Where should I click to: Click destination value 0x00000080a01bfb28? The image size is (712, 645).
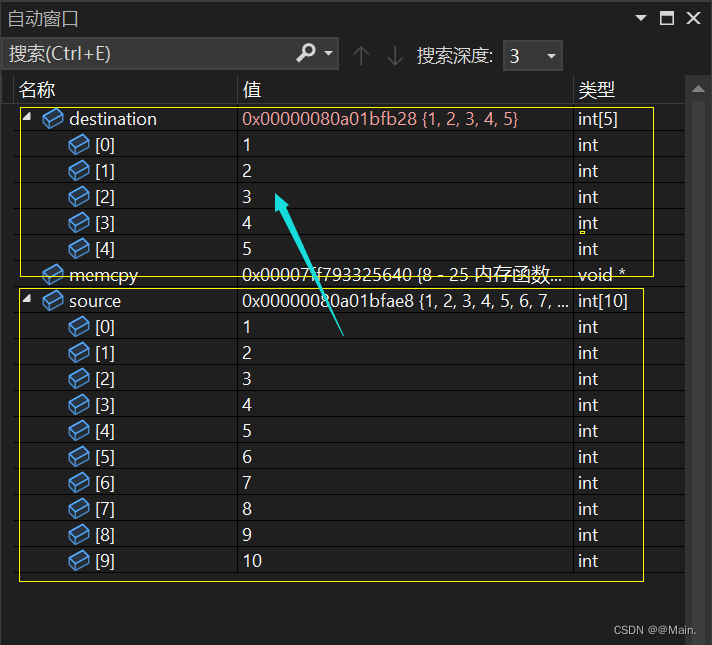pos(329,119)
